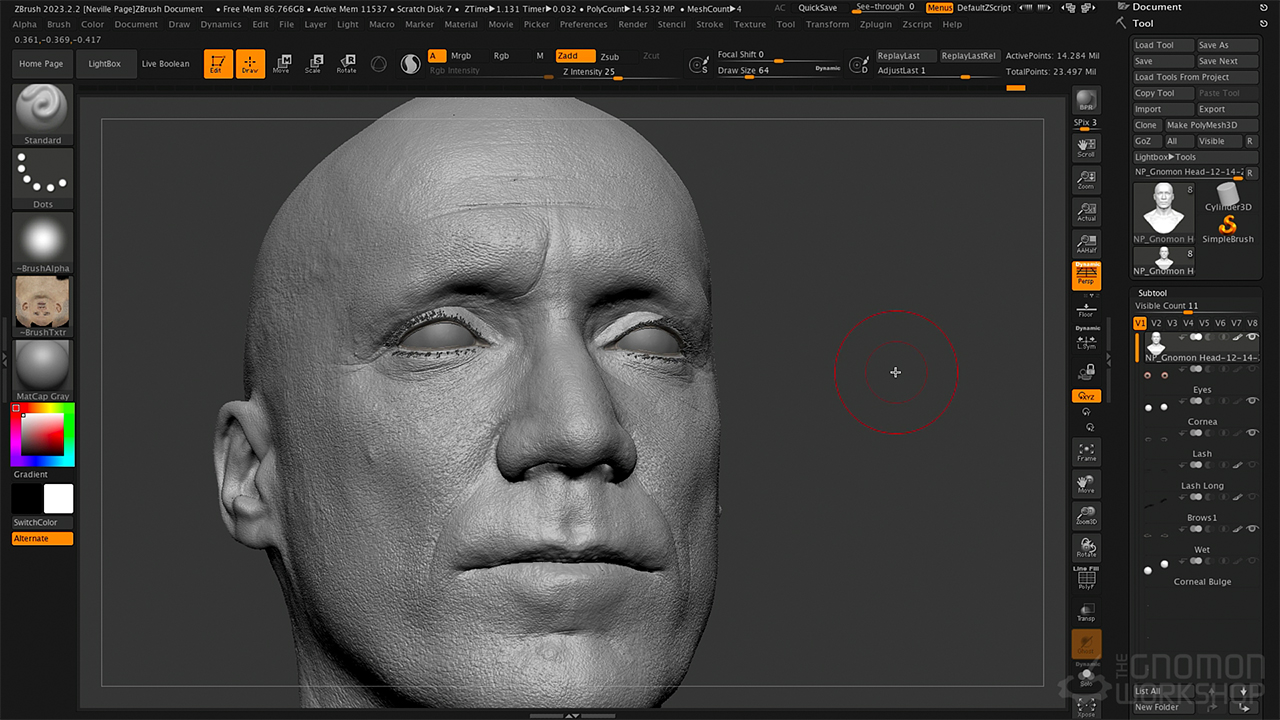Select the Scale transform tool
The image size is (1280, 720).
tap(314, 64)
